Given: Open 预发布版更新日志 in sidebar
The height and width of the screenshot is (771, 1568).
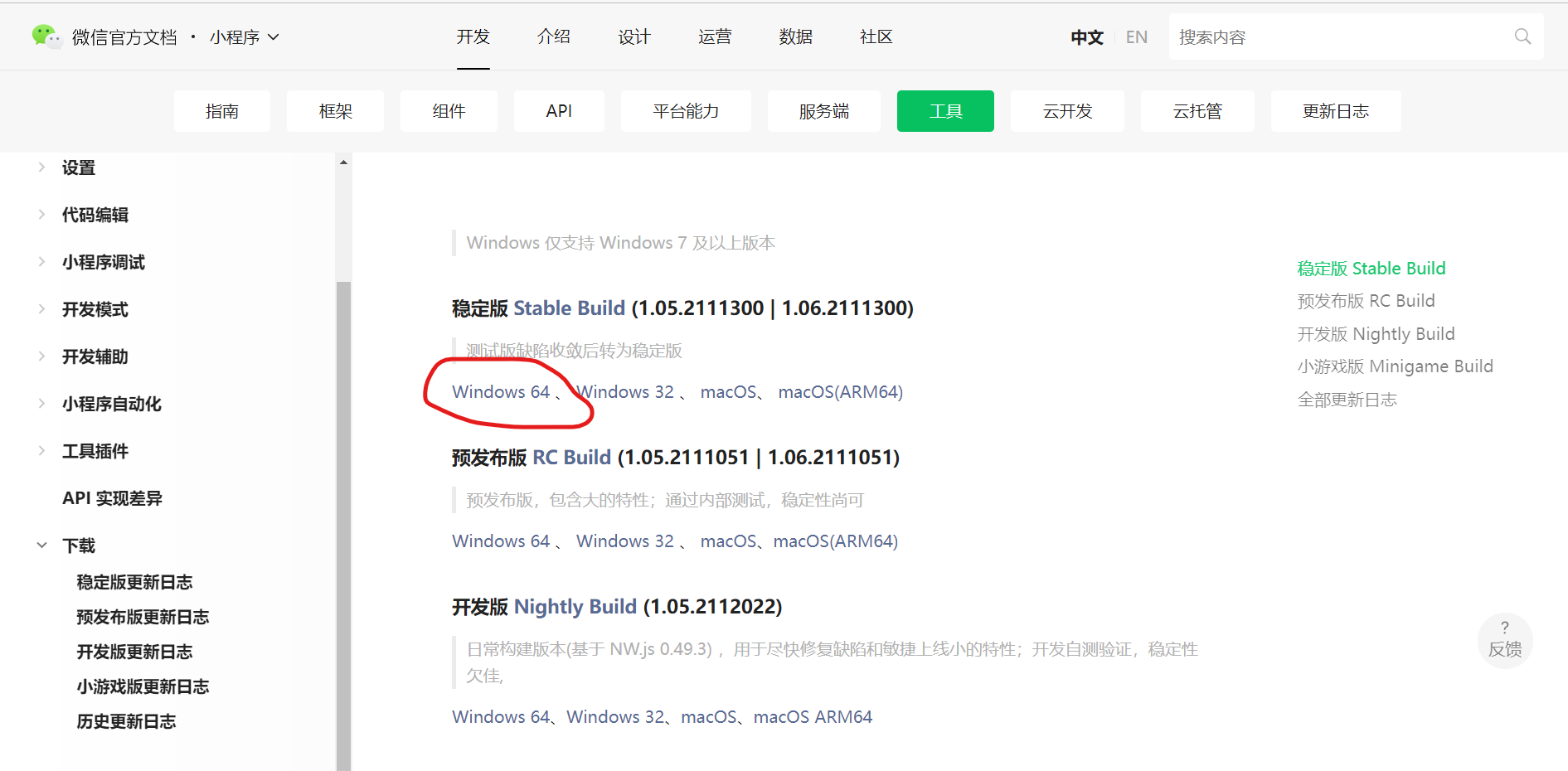Looking at the screenshot, I should [x=143, y=617].
